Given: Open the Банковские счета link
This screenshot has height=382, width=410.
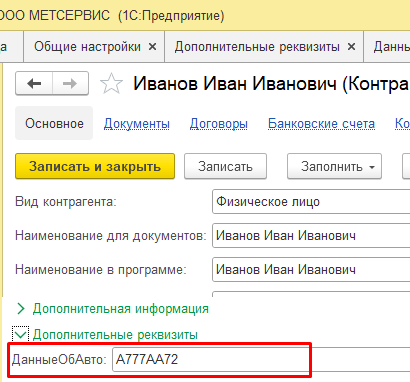Looking at the screenshot, I should (321, 124).
